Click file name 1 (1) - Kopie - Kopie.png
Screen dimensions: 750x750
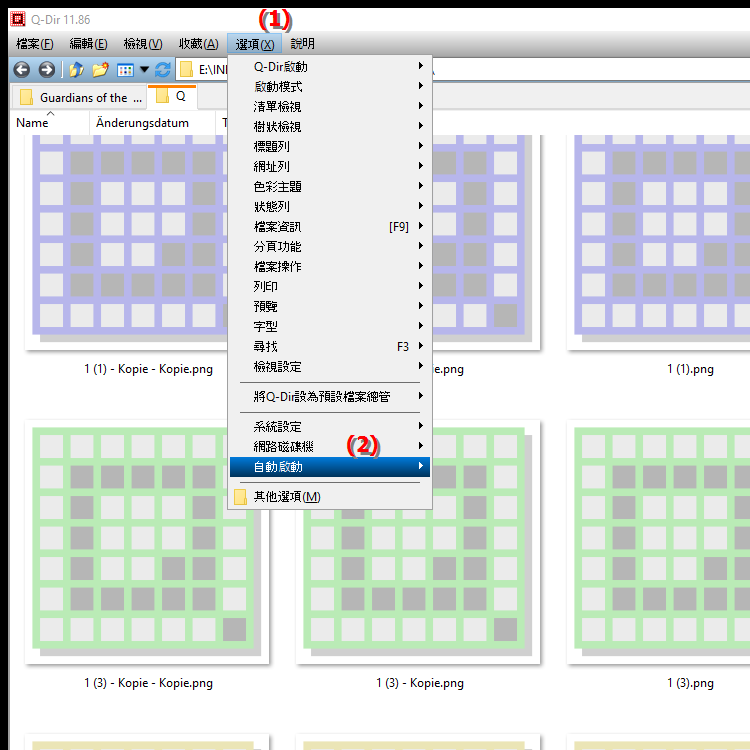[x=148, y=369]
